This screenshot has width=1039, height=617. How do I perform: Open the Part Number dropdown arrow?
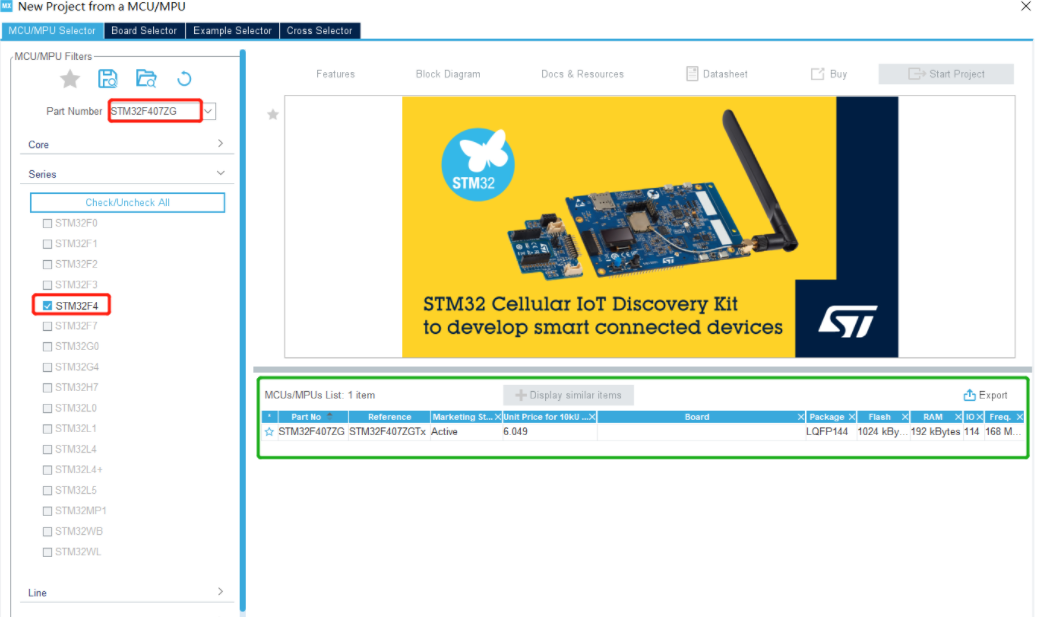(x=209, y=111)
